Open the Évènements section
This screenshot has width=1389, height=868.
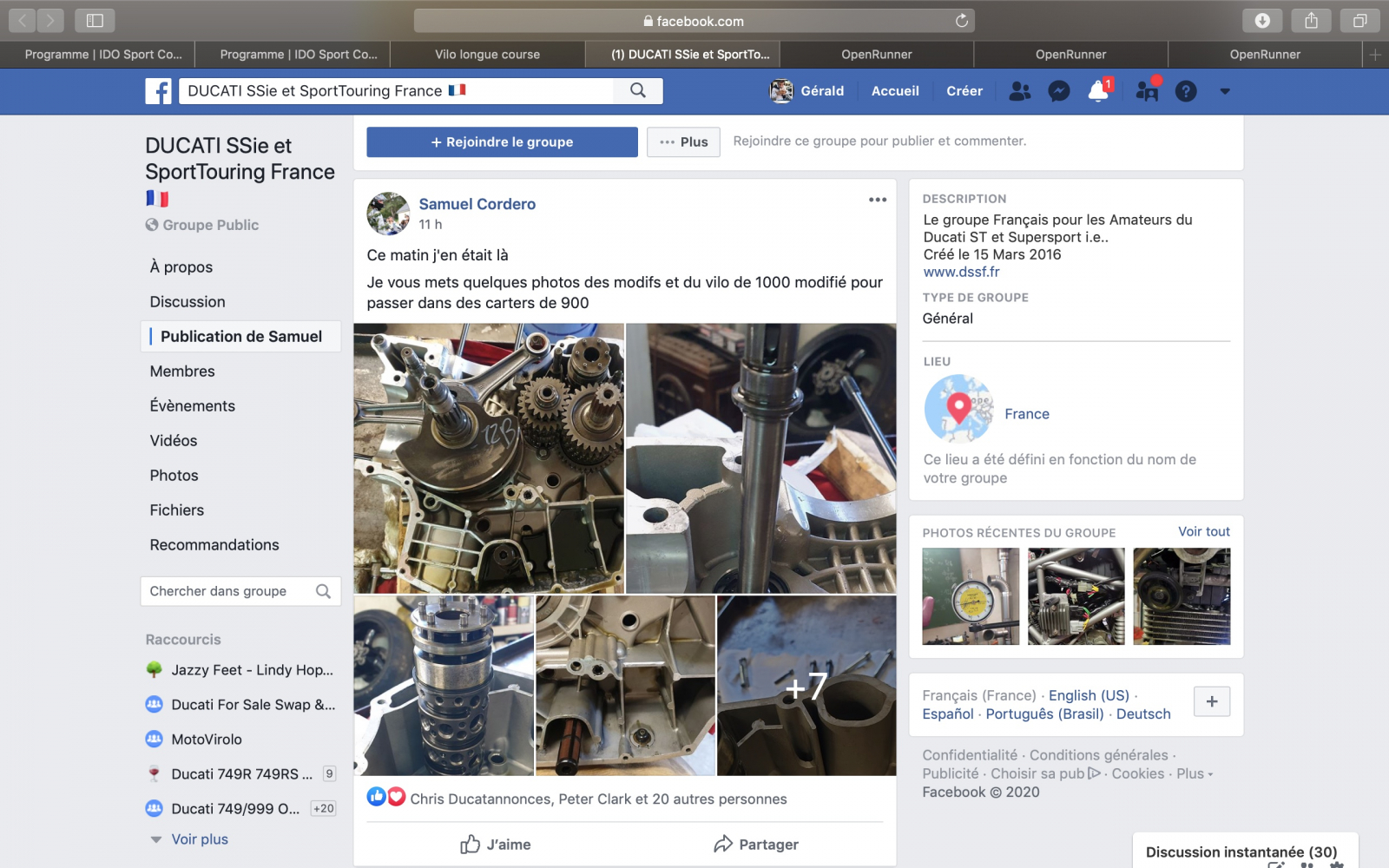(192, 406)
